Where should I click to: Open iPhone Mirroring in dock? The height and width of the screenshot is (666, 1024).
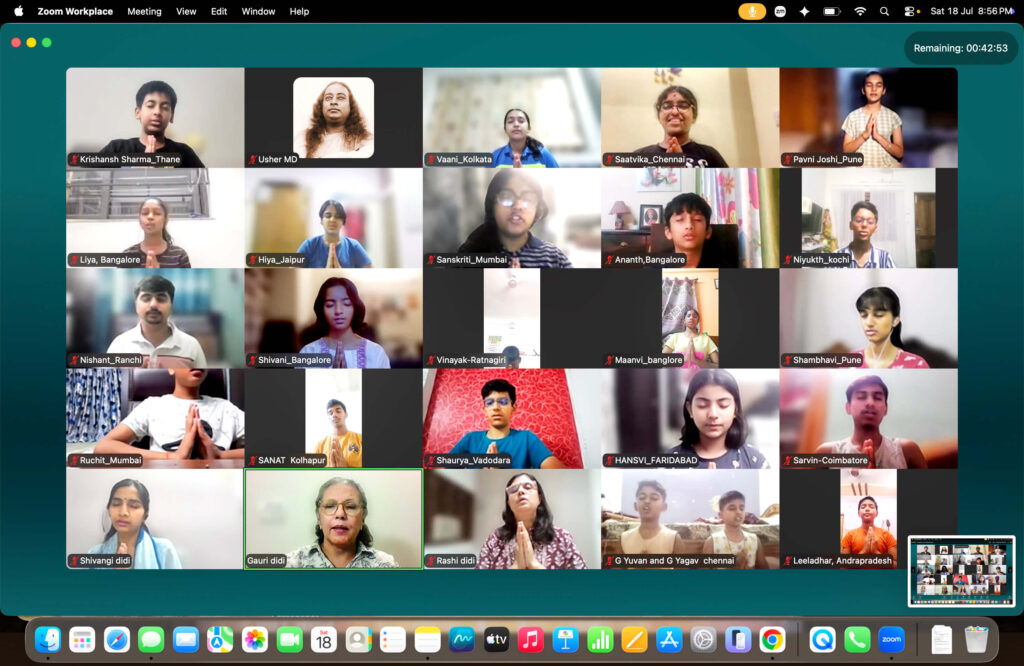(738, 640)
